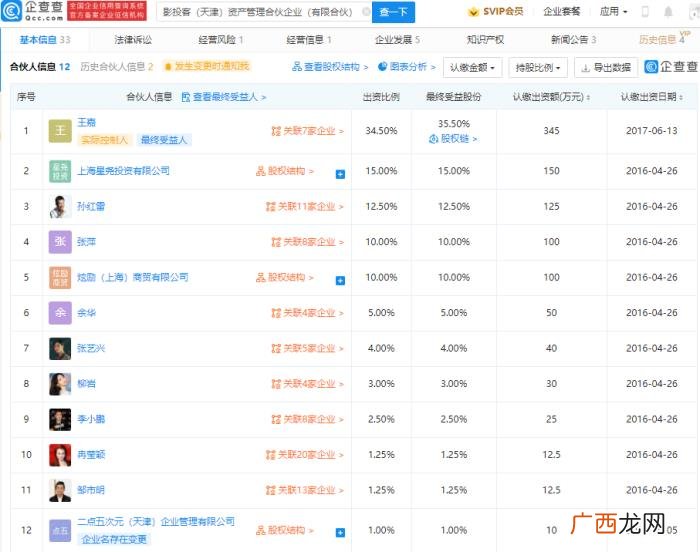
Task: Open 关联20家企业 link in row 10
Action: point(304,455)
